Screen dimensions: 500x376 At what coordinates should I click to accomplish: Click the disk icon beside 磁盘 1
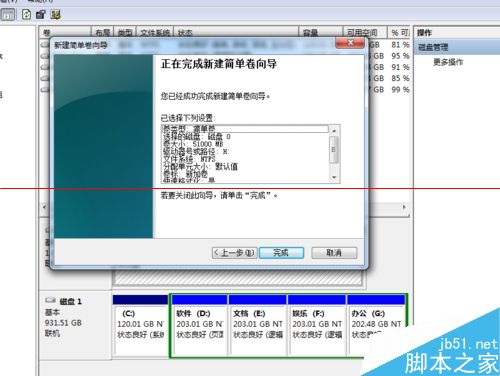[x=50, y=300]
